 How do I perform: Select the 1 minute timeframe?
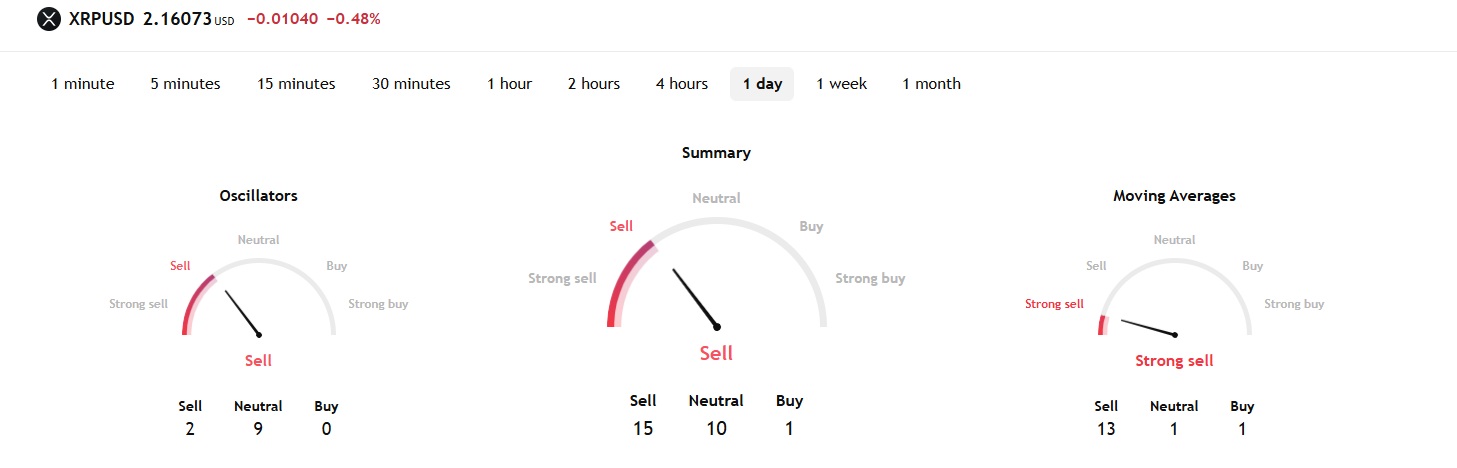click(x=83, y=84)
